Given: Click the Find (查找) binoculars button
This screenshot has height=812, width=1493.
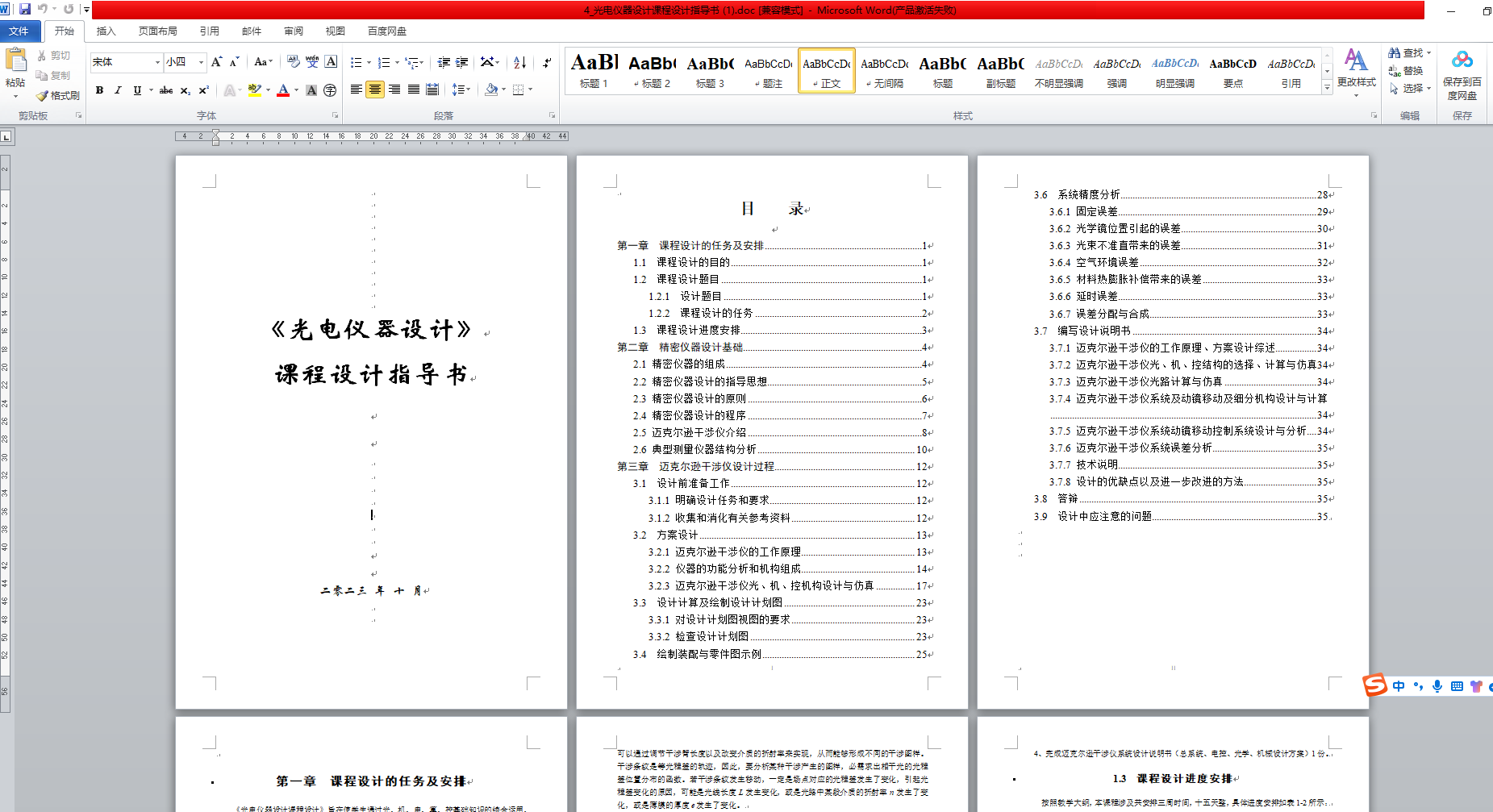Looking at the screenshot, I should (1408, 53).
